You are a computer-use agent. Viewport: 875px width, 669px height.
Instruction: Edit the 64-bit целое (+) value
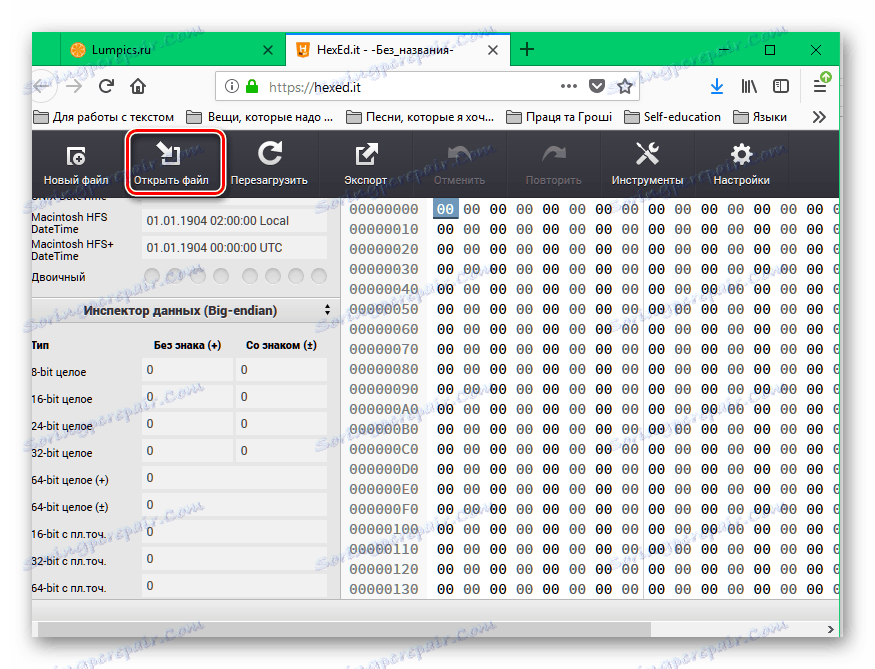click(x=234, y=478)
